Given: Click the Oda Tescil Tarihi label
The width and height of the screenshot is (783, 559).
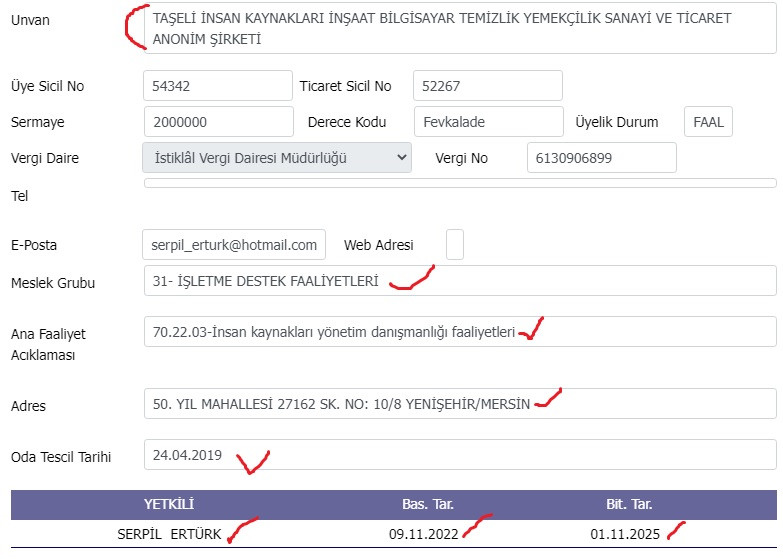Looking at the screenshot, I should [x=61, y=457].
